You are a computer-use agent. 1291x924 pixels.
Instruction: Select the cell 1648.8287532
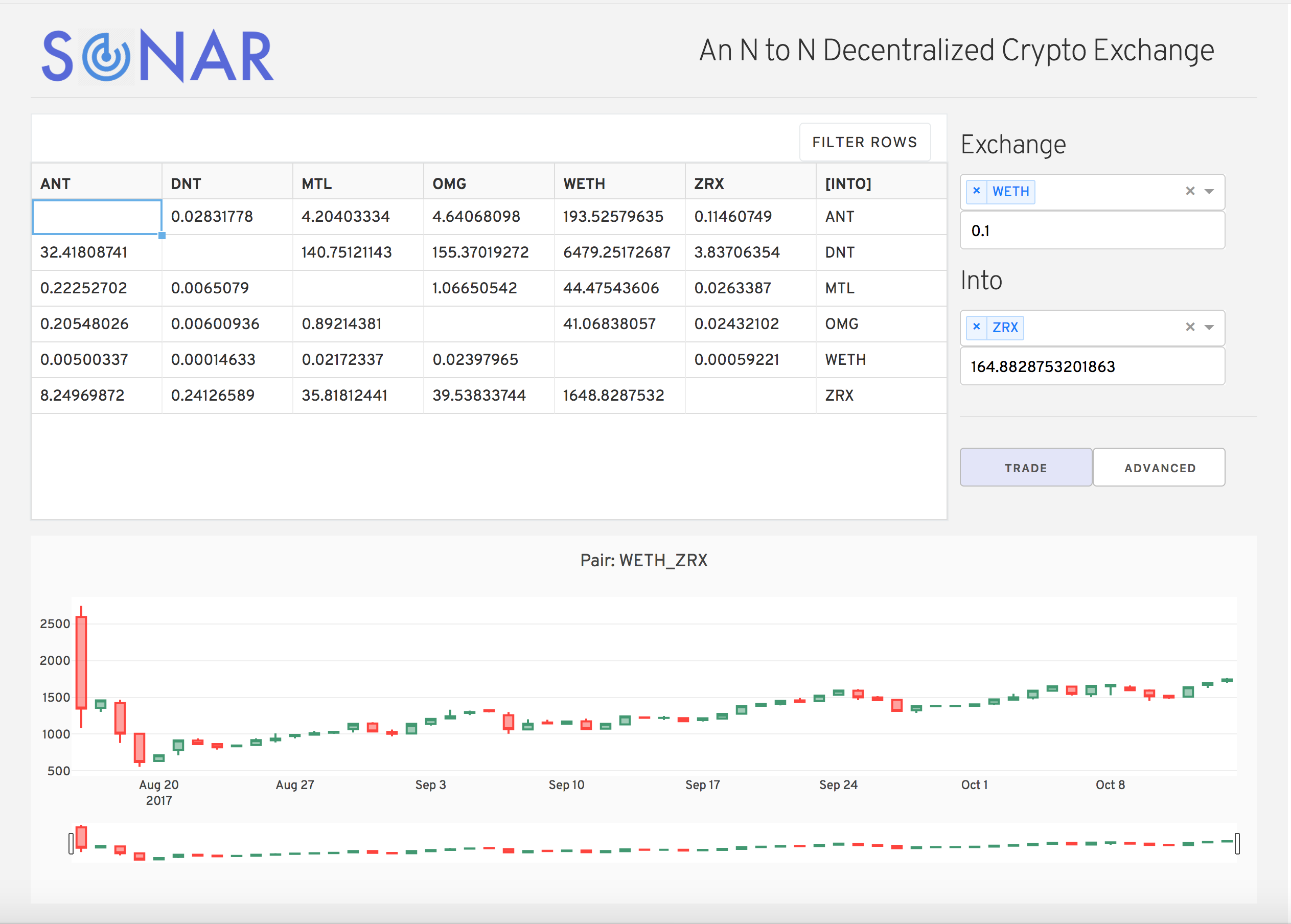[x=613, y=396]
